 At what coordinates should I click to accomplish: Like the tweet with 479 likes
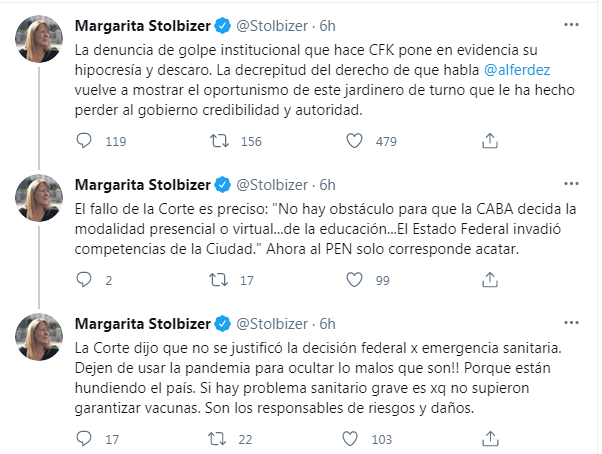[x=354, y=141]
